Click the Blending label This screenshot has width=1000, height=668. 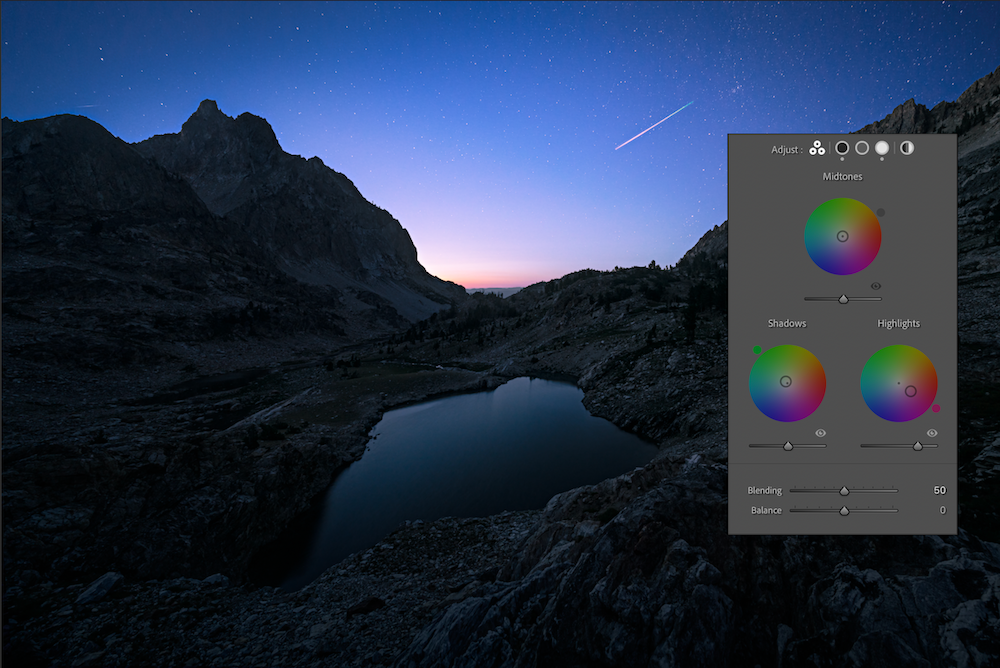coord(765,491)
